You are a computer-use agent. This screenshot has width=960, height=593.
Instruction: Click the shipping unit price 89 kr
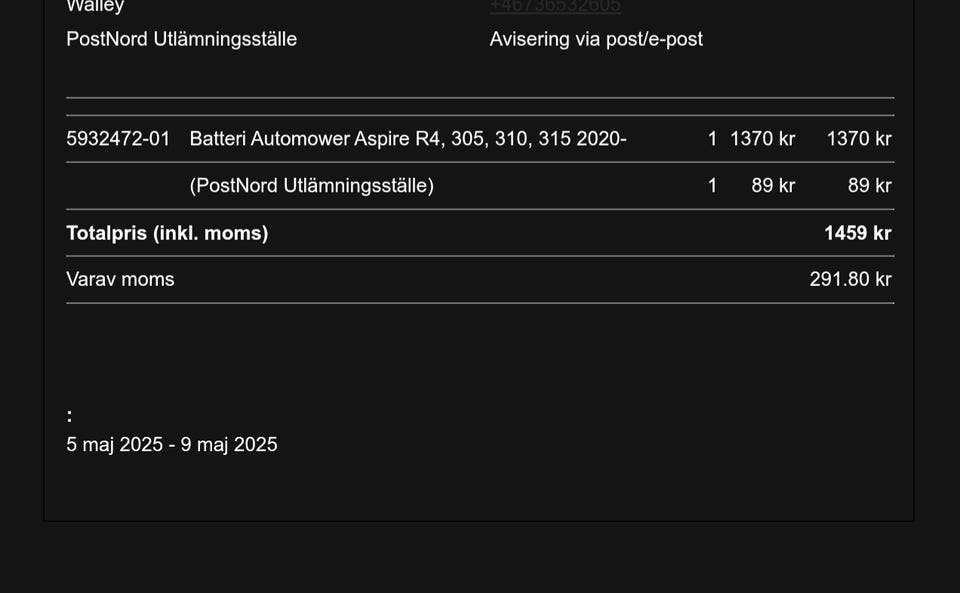[x=773, y=185]
